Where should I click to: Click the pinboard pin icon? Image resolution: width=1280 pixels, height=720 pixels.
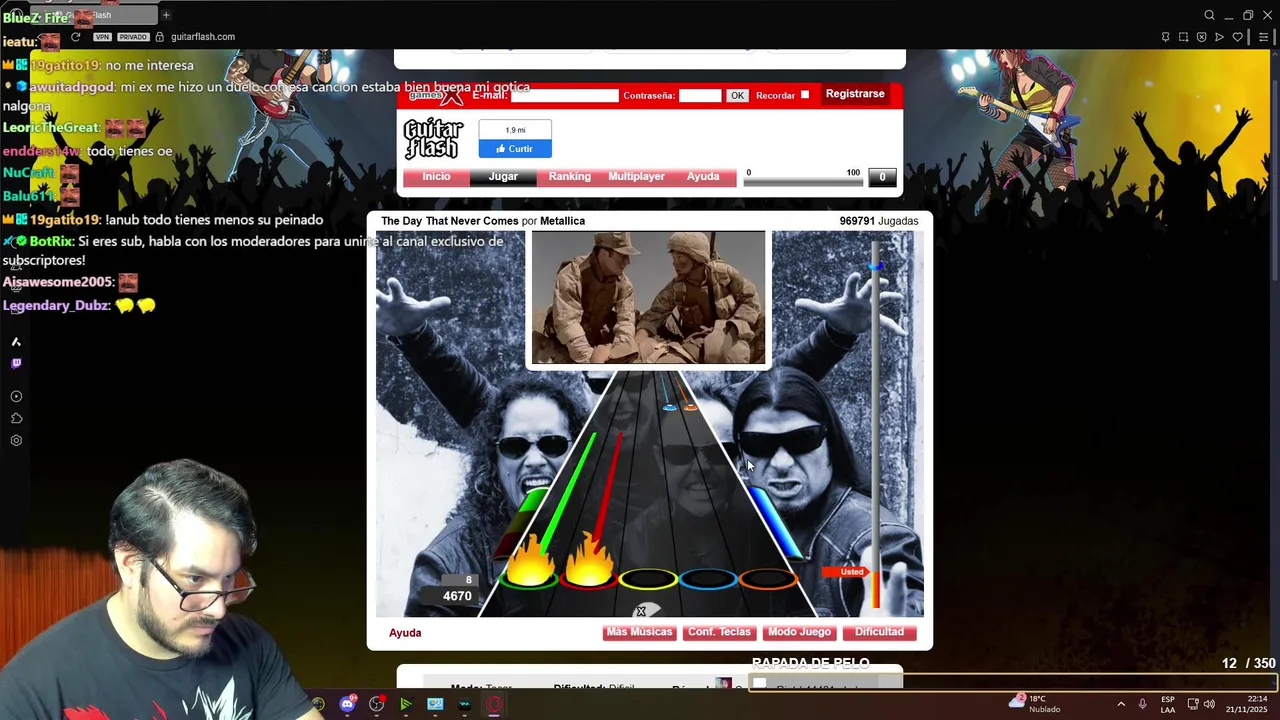pos(1165,37)
